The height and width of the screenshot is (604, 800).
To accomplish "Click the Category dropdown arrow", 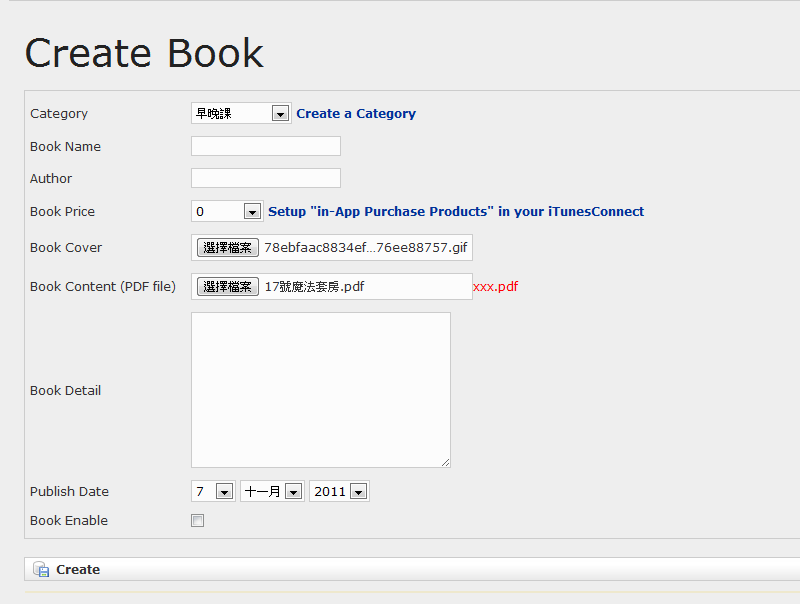I will coord(280,113).
